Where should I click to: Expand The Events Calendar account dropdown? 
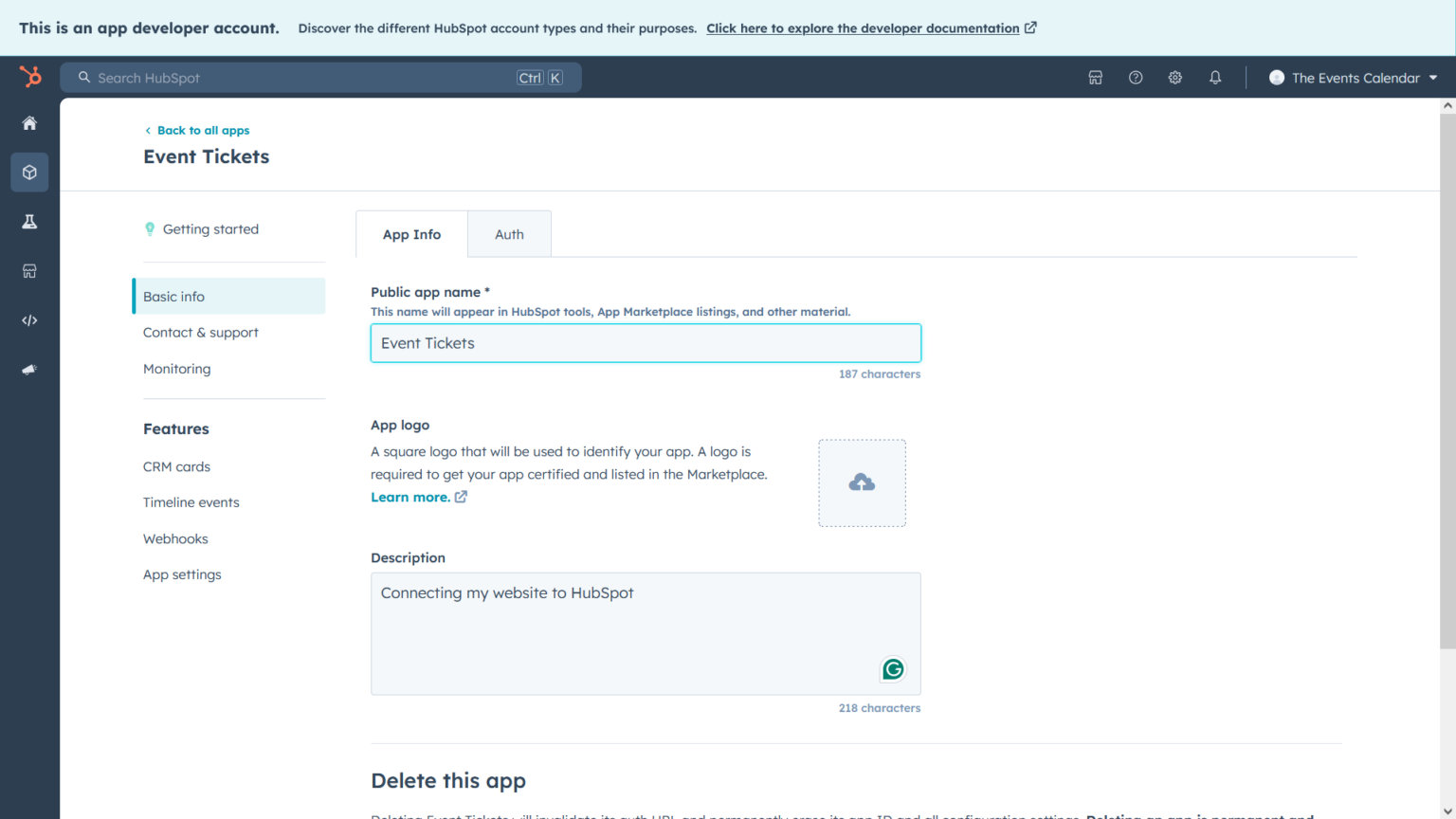pos(1353,78)
